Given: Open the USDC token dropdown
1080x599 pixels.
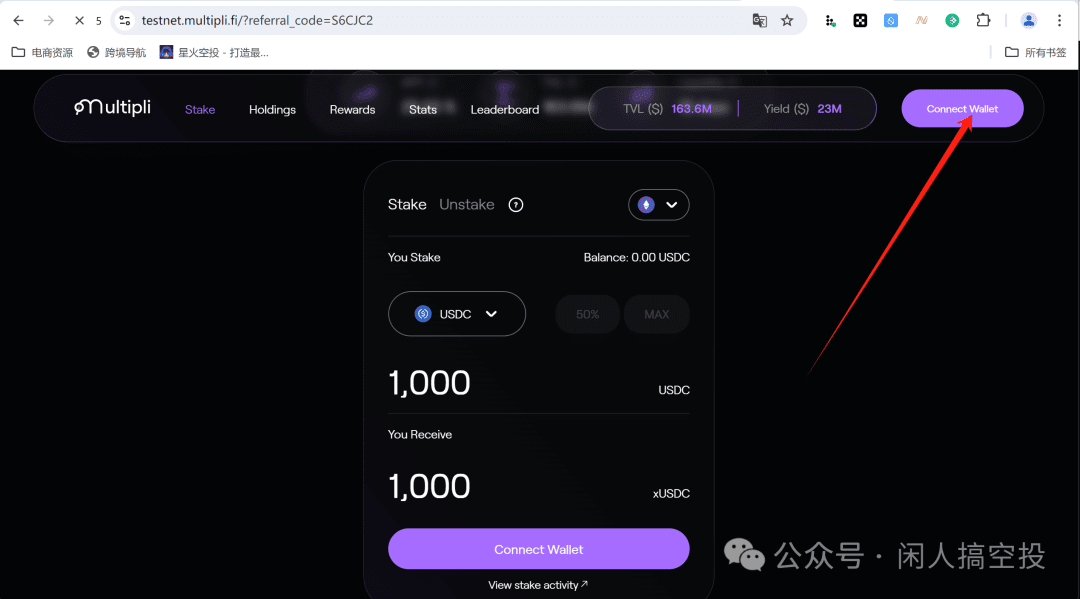Looking at the screenshot, I should coord(457,314).
